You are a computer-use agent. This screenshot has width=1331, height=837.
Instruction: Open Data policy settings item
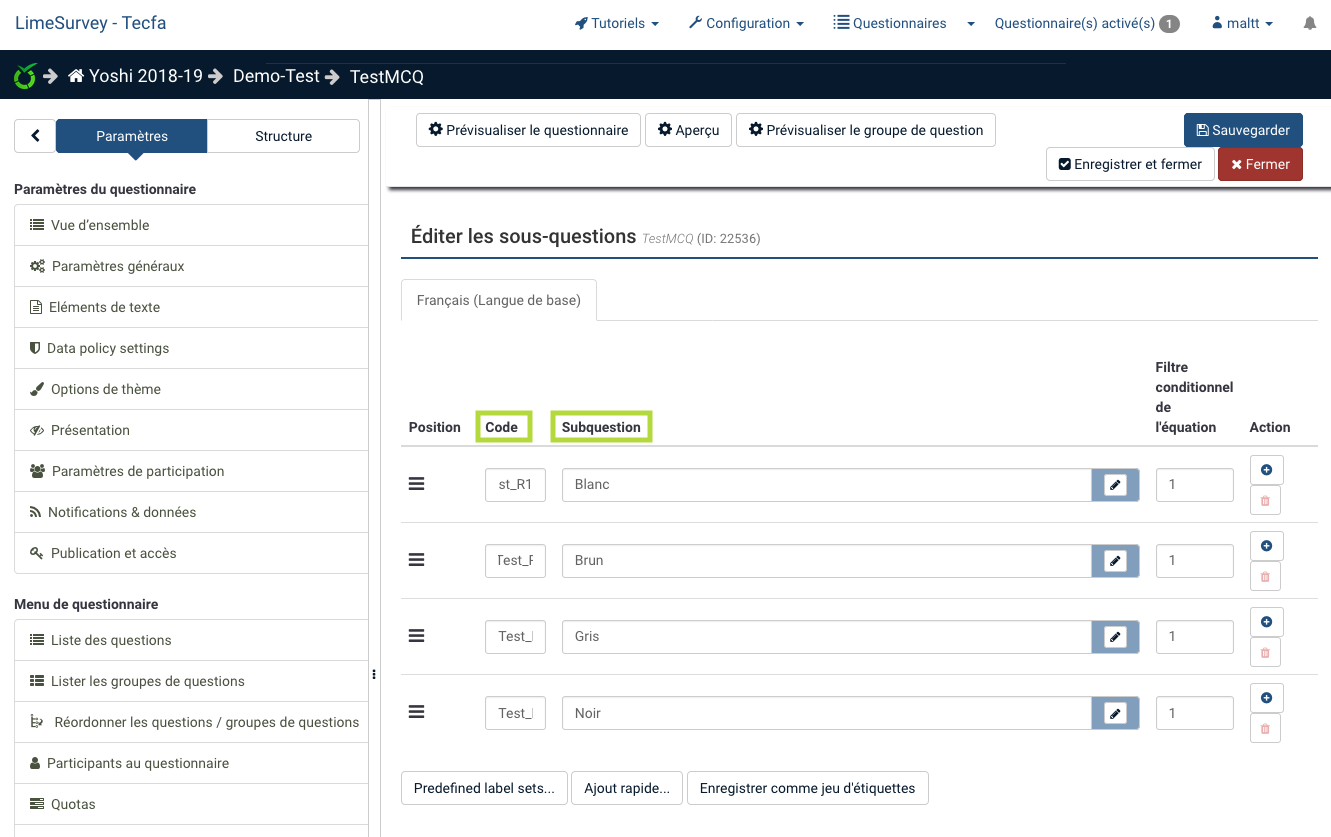(191, 348)
